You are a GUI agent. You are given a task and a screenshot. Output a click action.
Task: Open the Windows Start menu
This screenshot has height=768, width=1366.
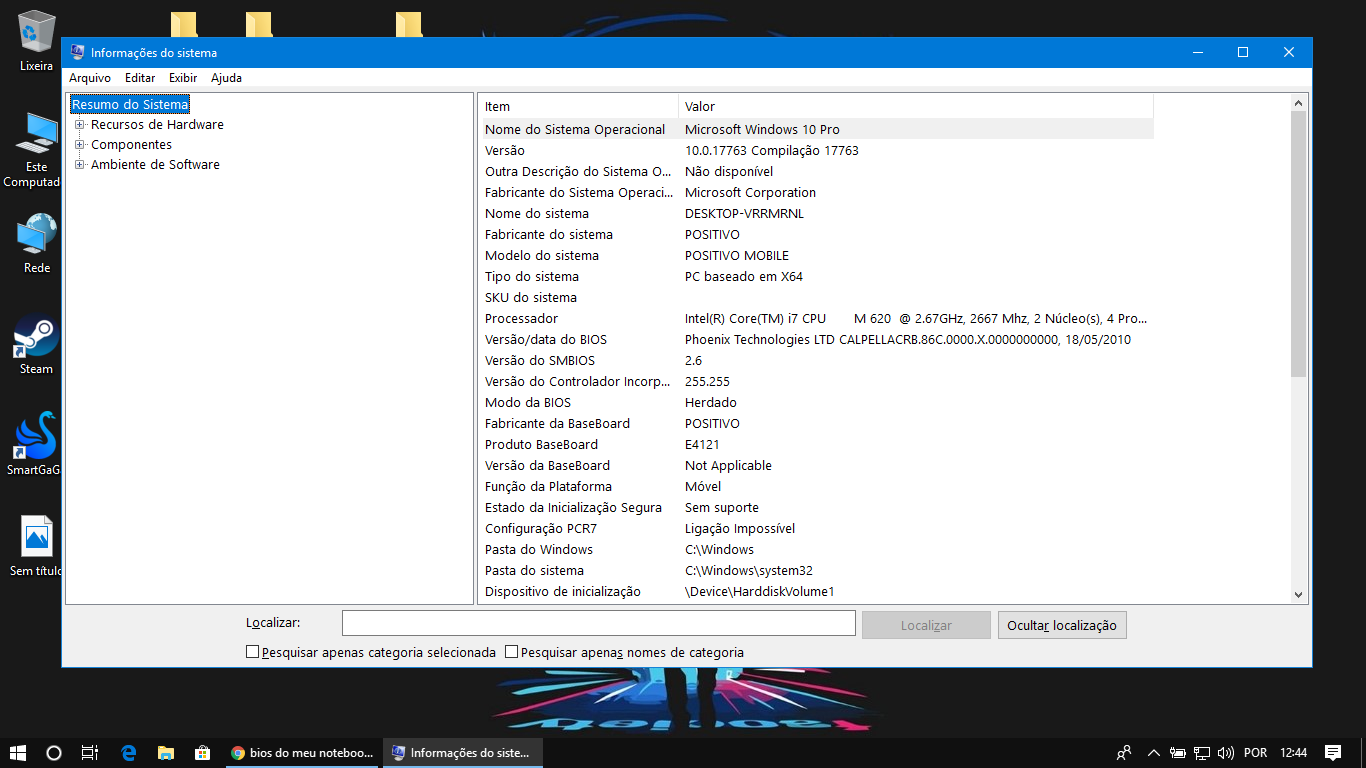click(x=18, y=753)
